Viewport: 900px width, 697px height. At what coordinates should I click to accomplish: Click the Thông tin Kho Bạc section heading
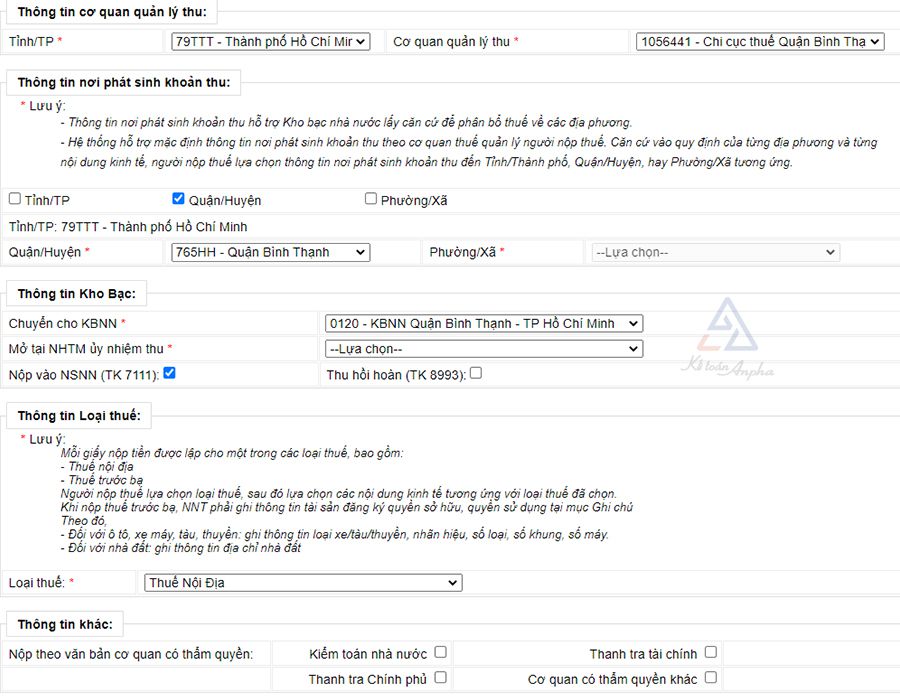coord(77,294)
